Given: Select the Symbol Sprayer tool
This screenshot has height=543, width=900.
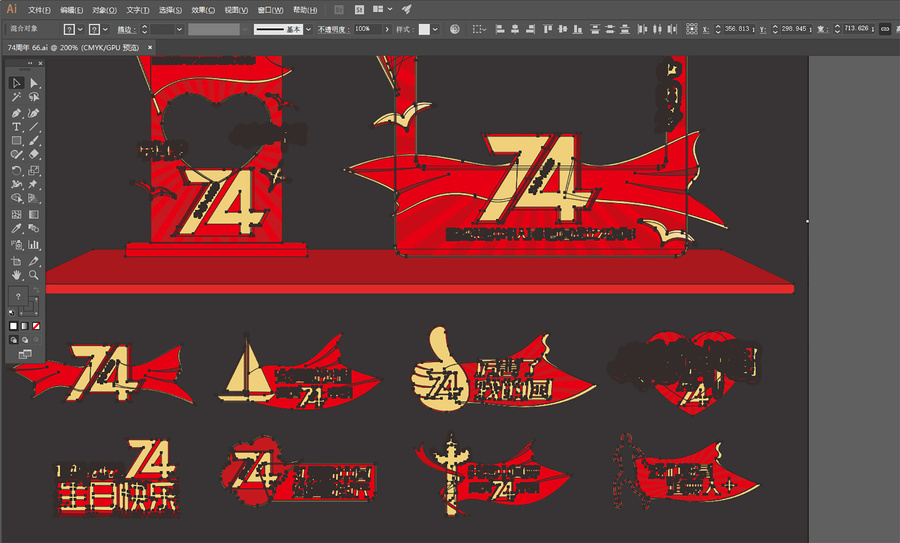Looking at the screenshot, I should [17, 245].
